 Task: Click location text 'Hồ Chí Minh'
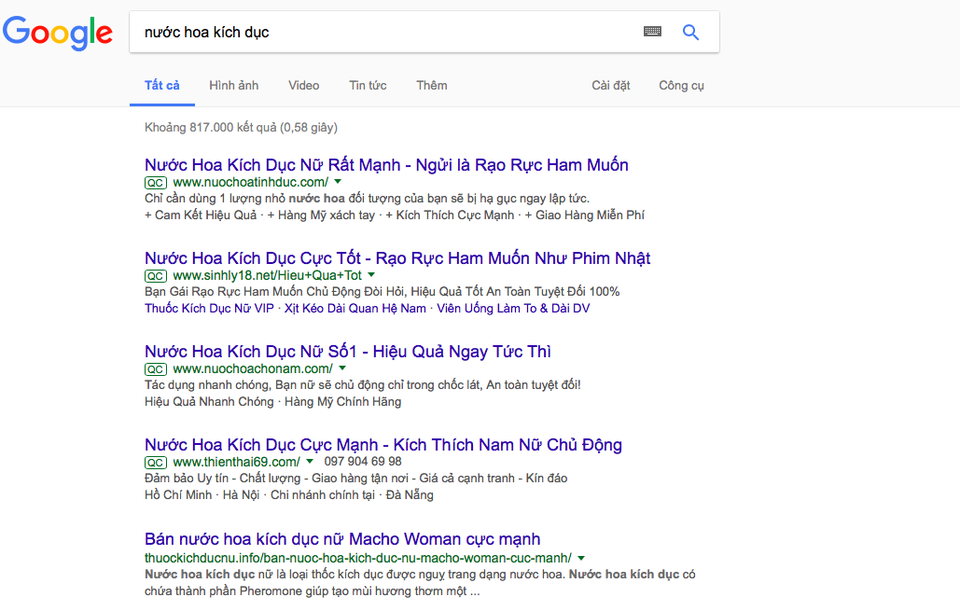click(x=178, y=495)
